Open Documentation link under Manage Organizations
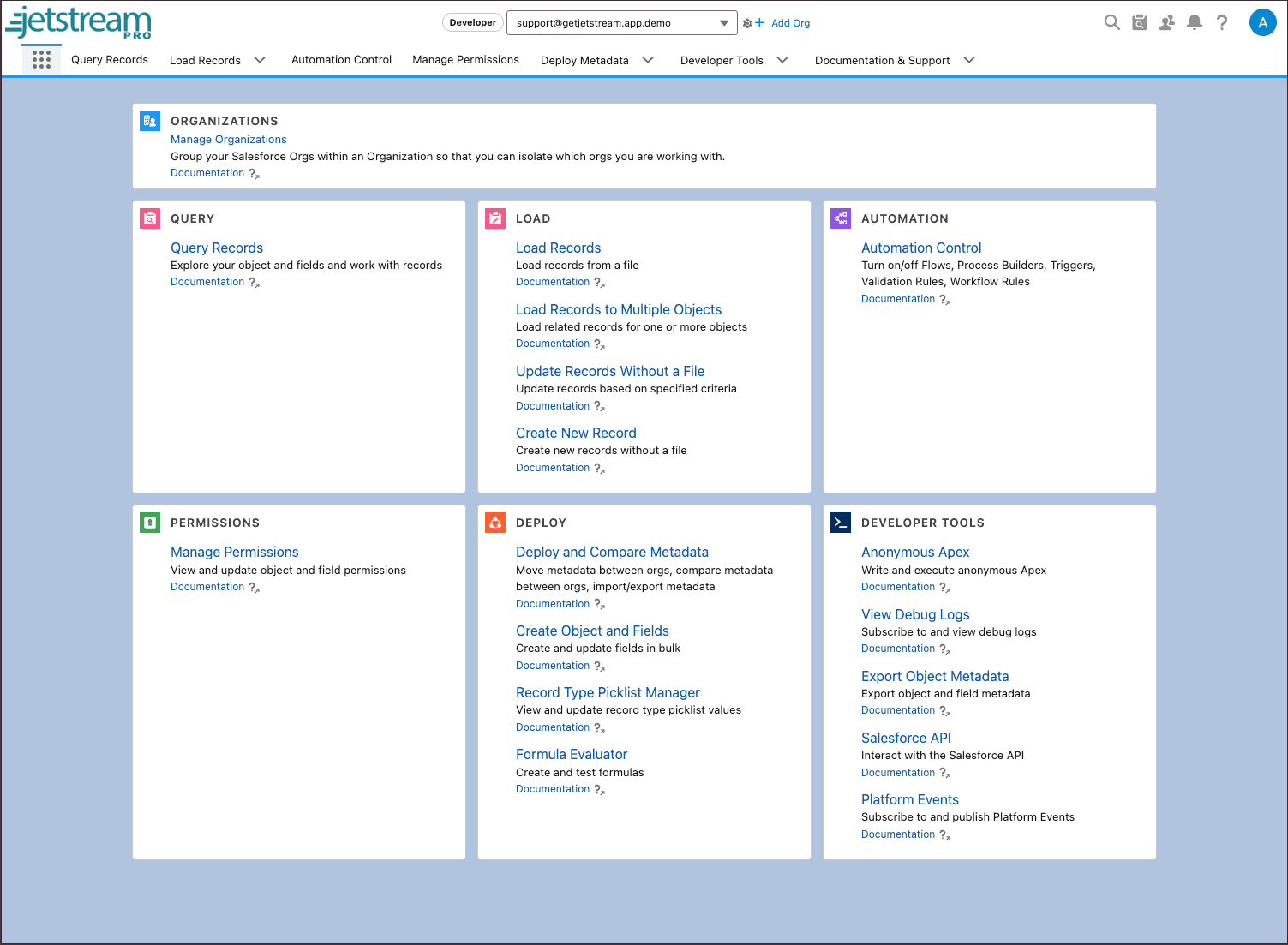 coord(207,173)
